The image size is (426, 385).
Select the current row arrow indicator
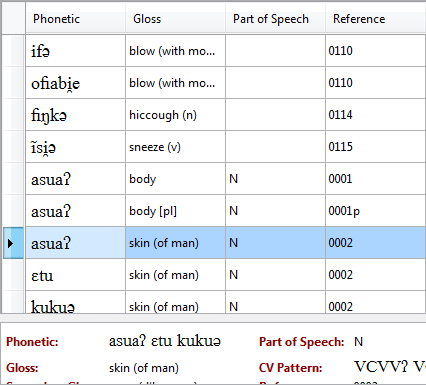(11, 243)
